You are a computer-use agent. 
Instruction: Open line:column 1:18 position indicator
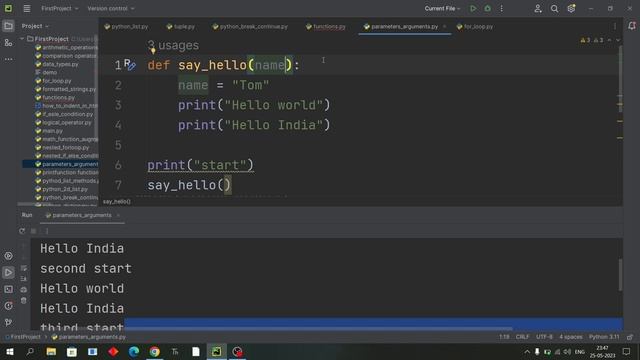[x=504, y=337]
